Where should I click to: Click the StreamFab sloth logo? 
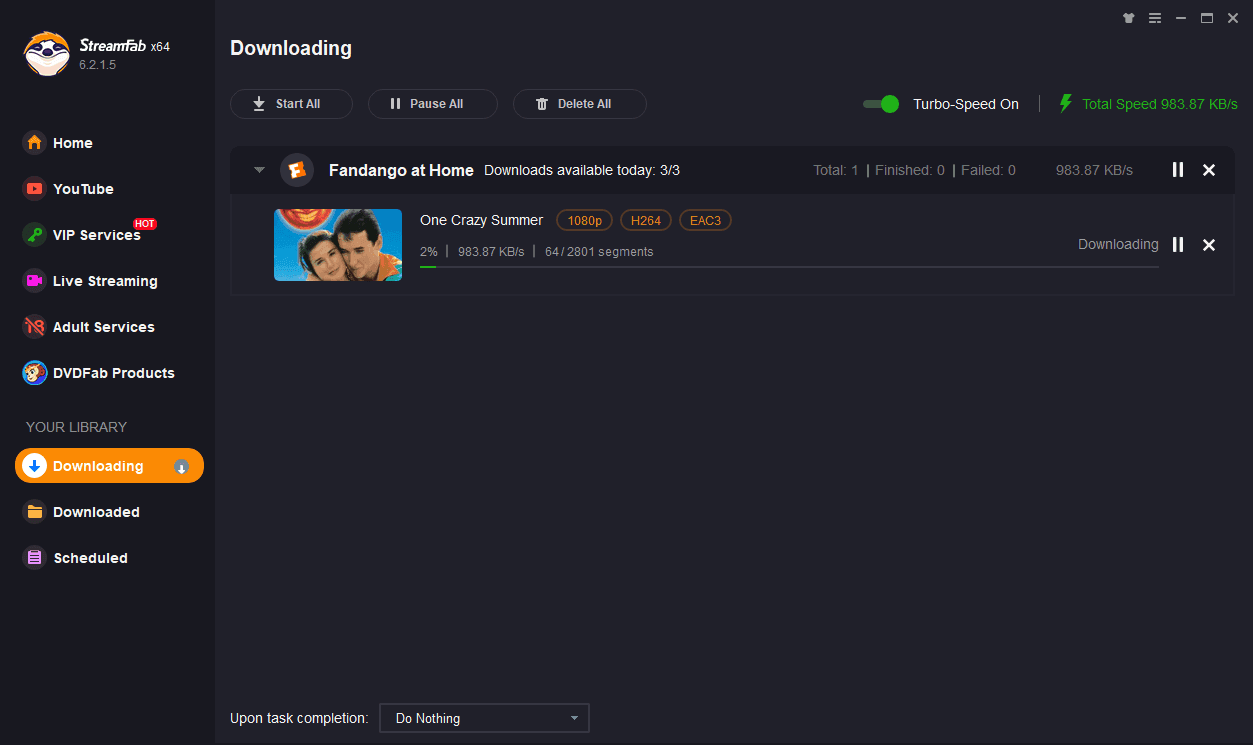pyautogui.click(x=47, y=54)
